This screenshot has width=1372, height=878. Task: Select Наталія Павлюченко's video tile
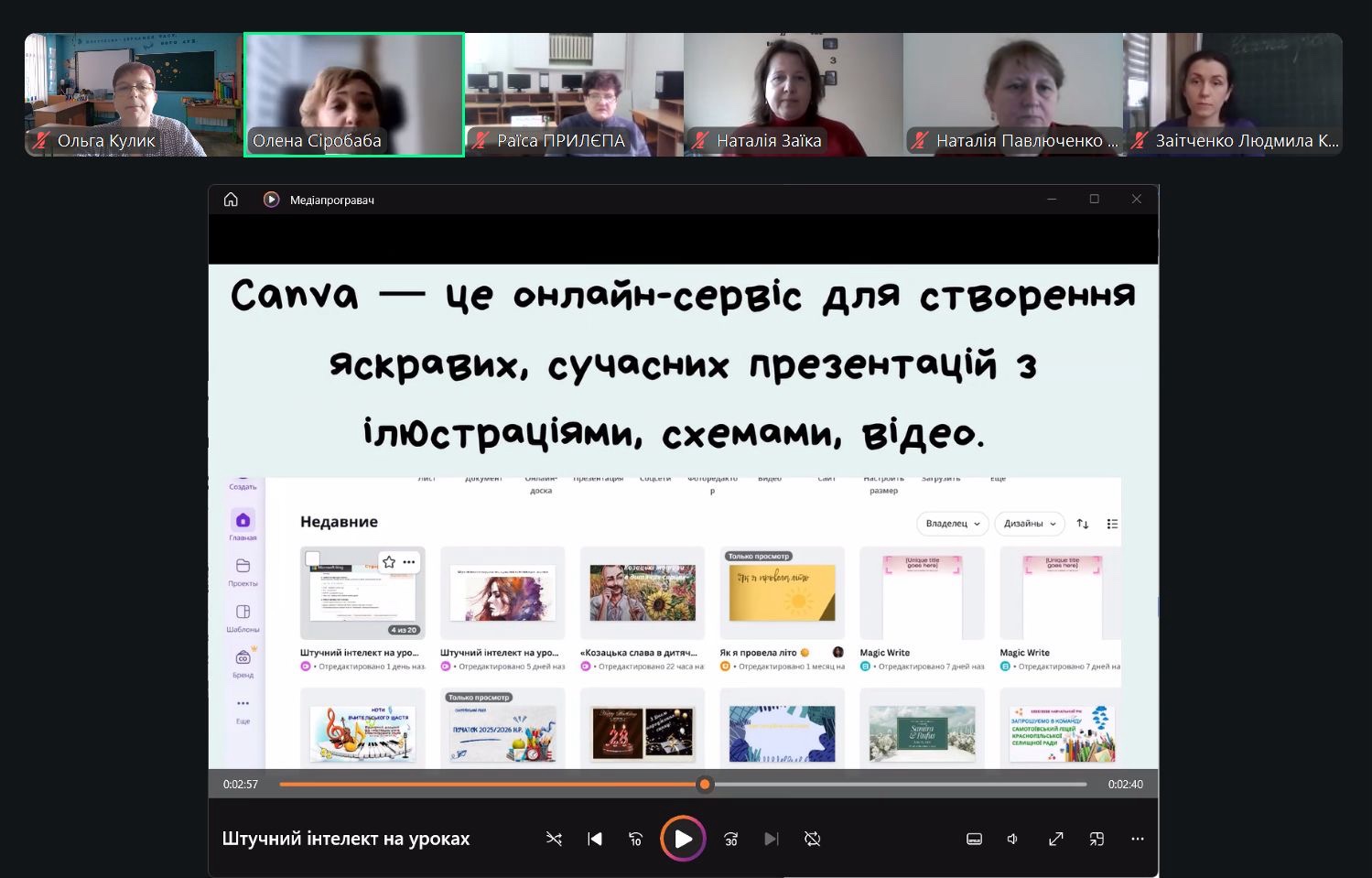coord(1013,95)
